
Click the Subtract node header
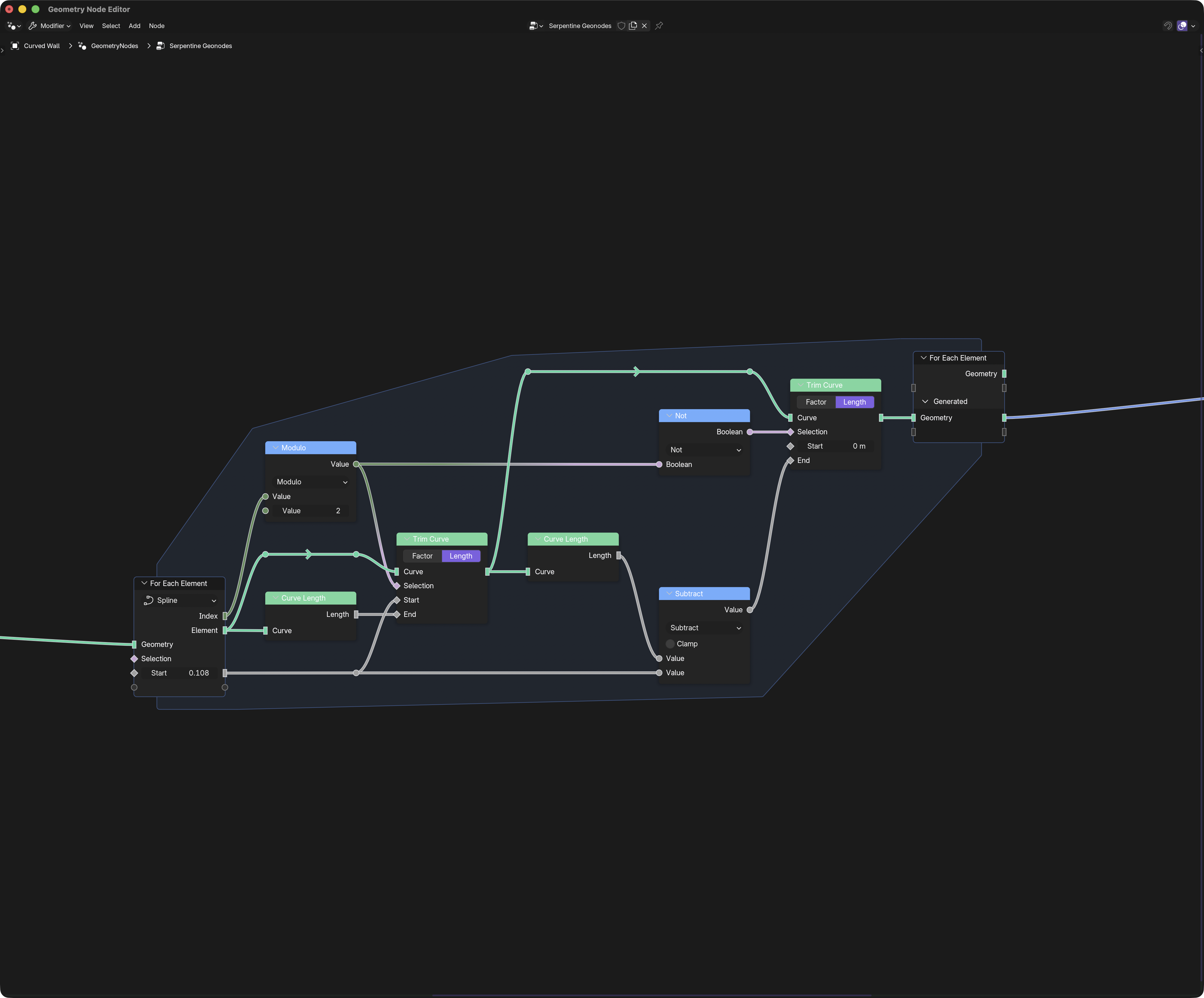click(x=705, y=593)
